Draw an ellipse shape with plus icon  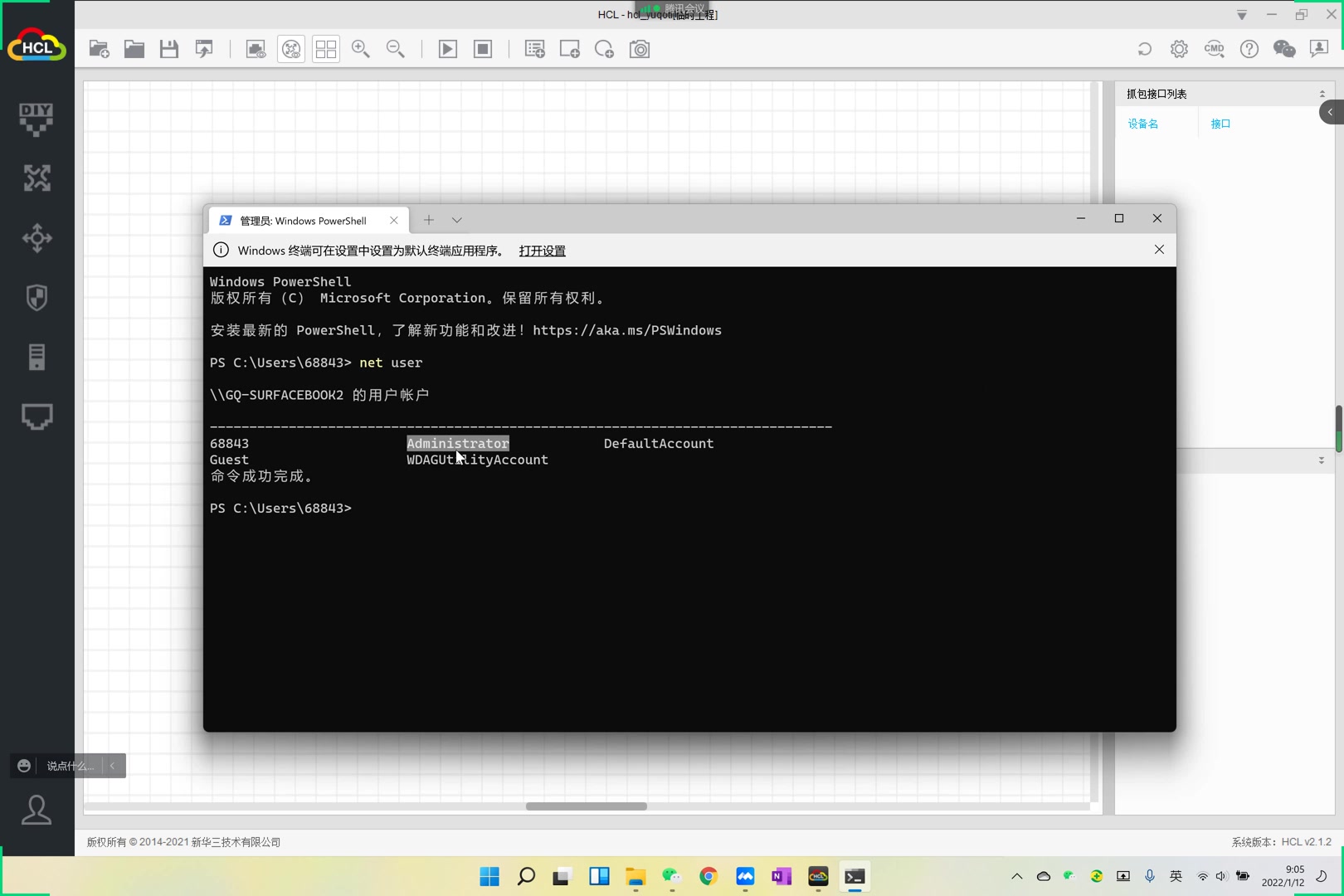[x=605, y=49]
